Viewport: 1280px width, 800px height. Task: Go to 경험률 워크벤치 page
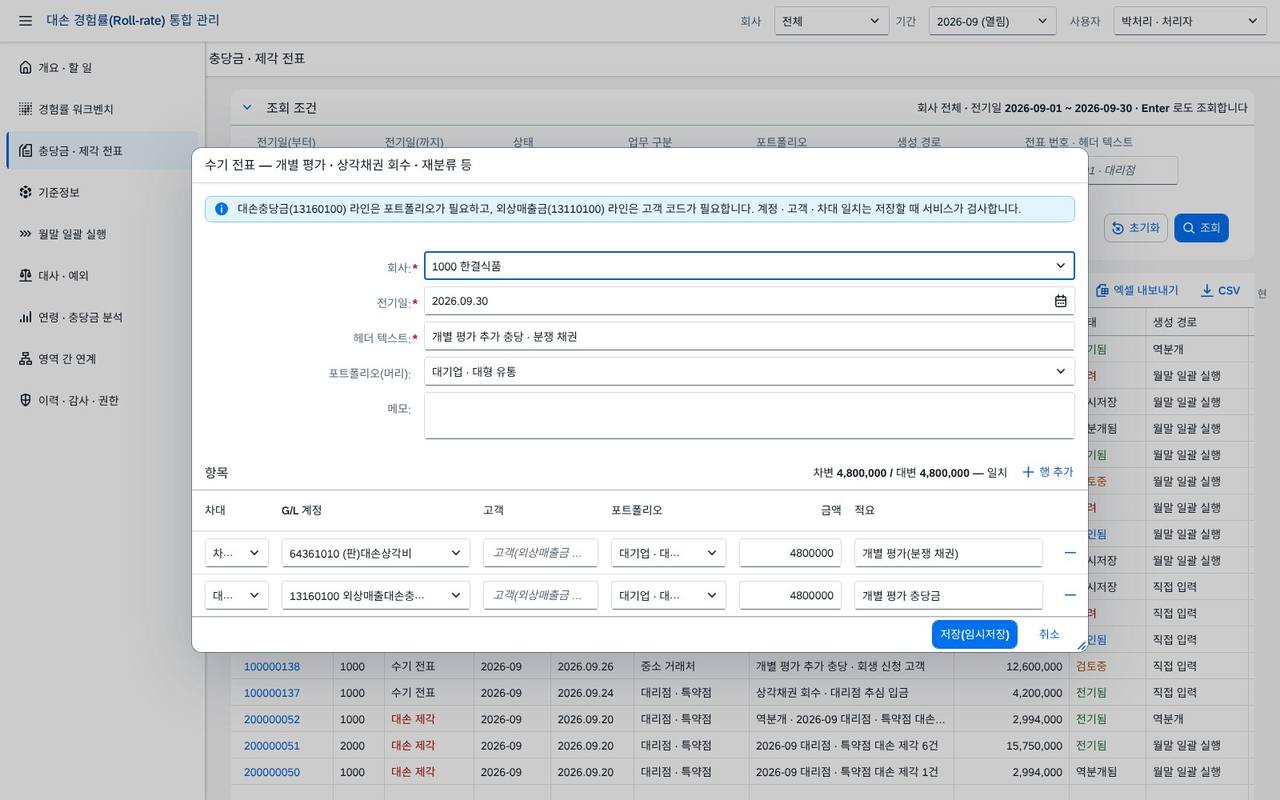click(102, 109)
